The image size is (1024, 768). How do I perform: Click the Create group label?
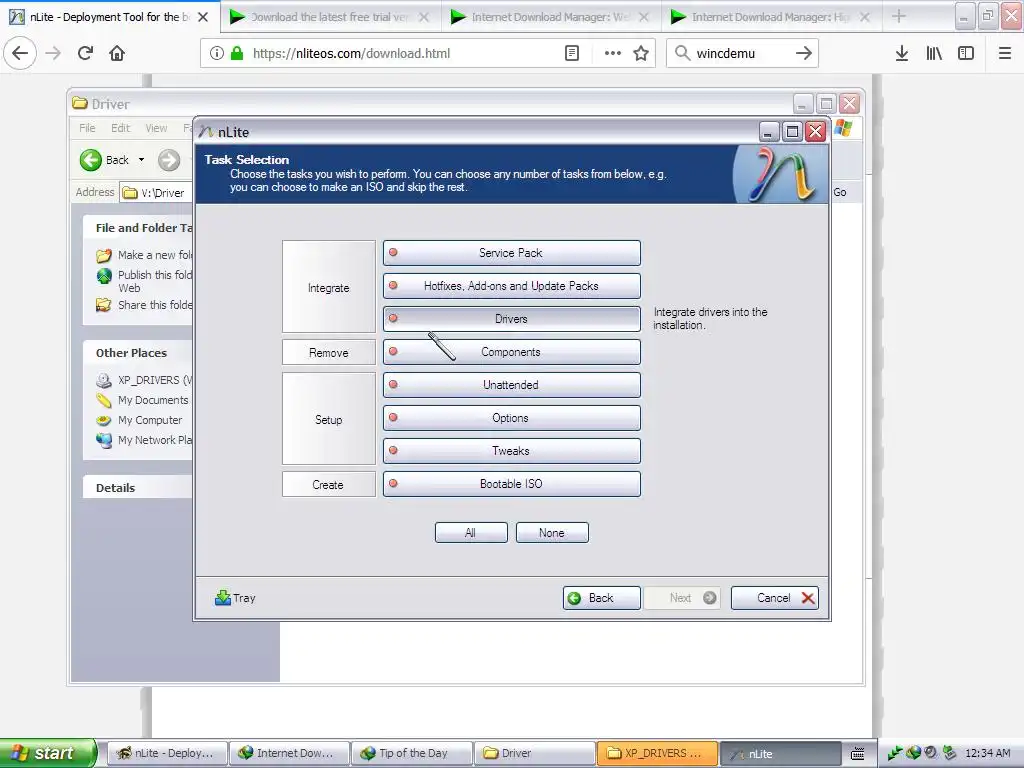coord(328,485)
